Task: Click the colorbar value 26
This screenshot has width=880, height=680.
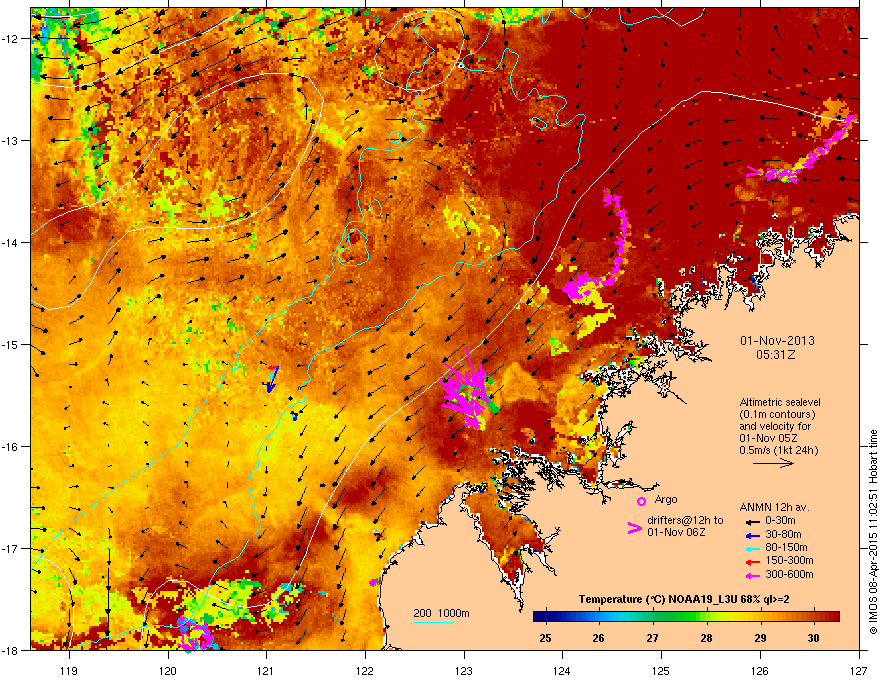Action: coord(599,638)
